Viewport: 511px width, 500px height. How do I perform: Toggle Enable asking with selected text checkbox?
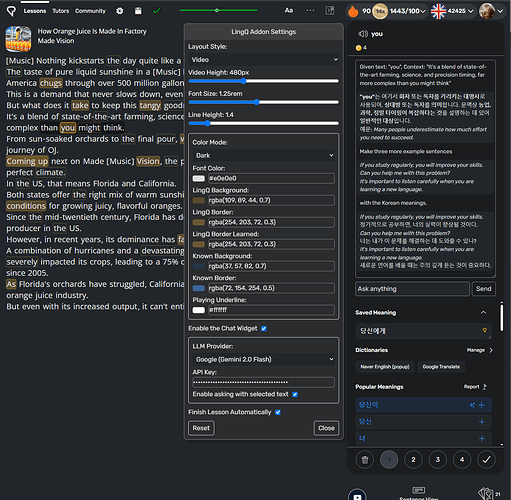tap(295, 394)
